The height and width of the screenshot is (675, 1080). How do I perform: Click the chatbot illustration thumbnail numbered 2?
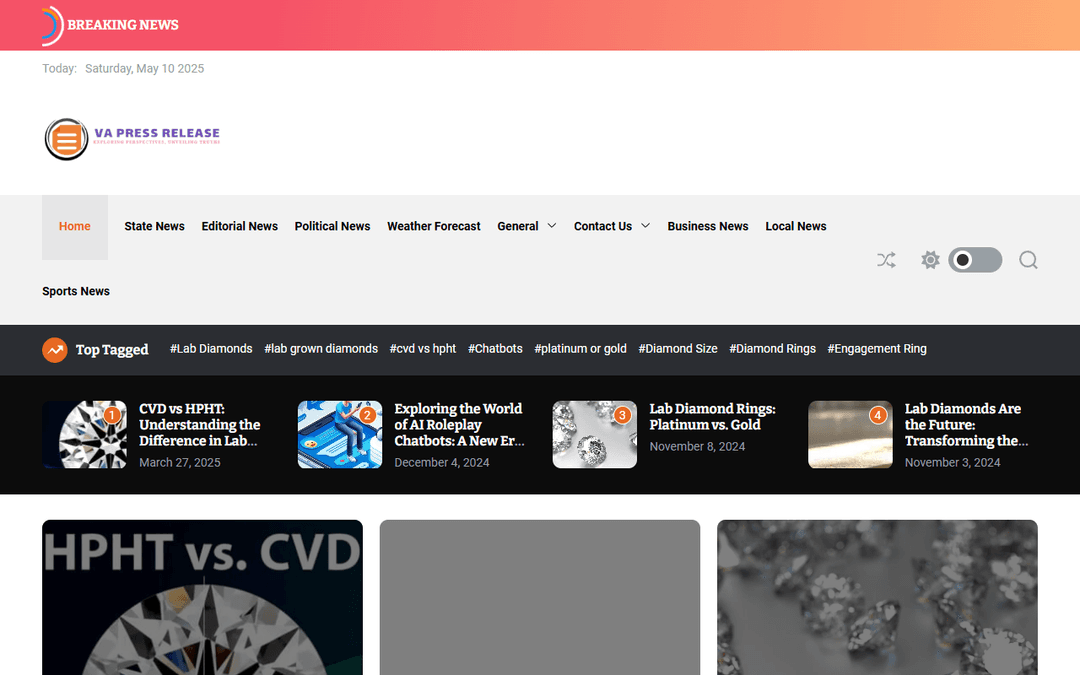click(x=340, y=435)
